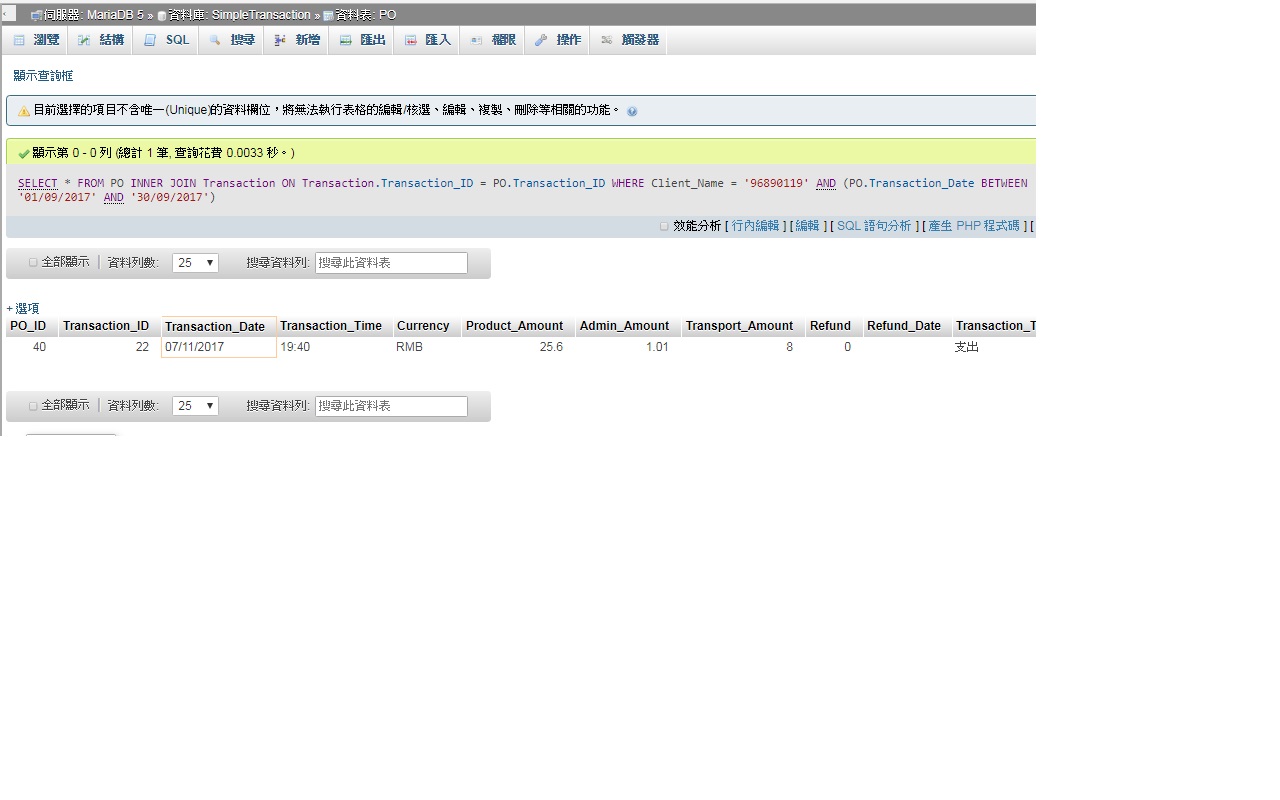Screen dimensions: 1280x800
Task: Click the SELECT keyword in the SQL query
Action: (38, 183)
